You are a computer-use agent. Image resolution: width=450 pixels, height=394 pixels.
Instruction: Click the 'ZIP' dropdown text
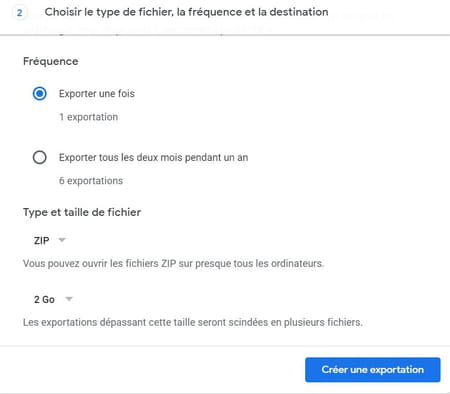click(x=42, y=240)
